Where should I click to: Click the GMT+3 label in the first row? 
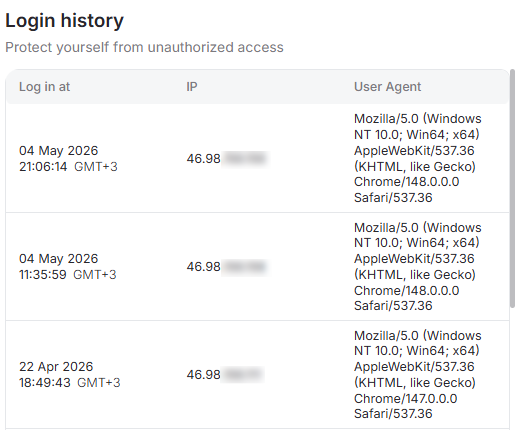96,166
